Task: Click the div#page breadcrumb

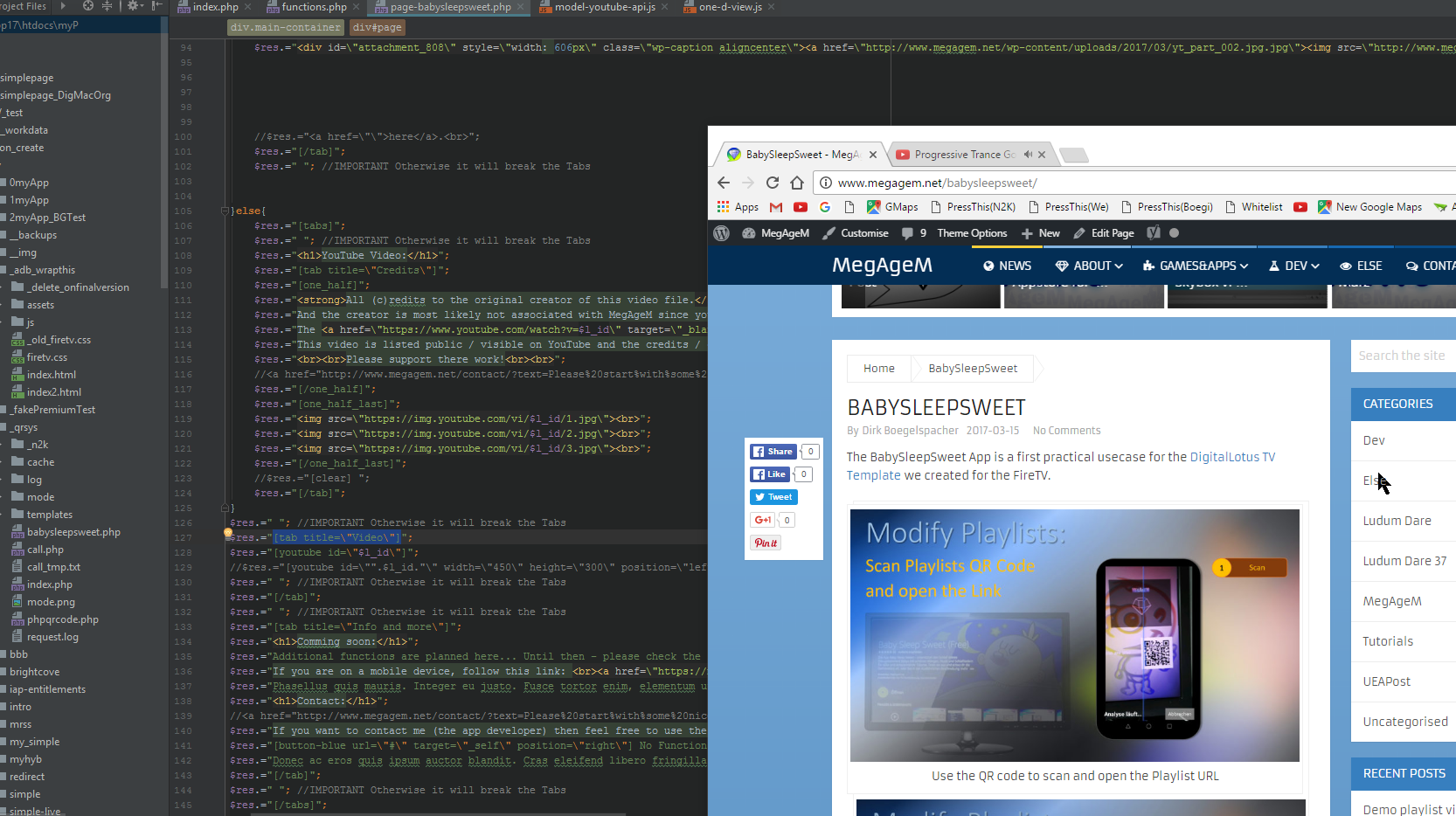Action: pos(378,27)
